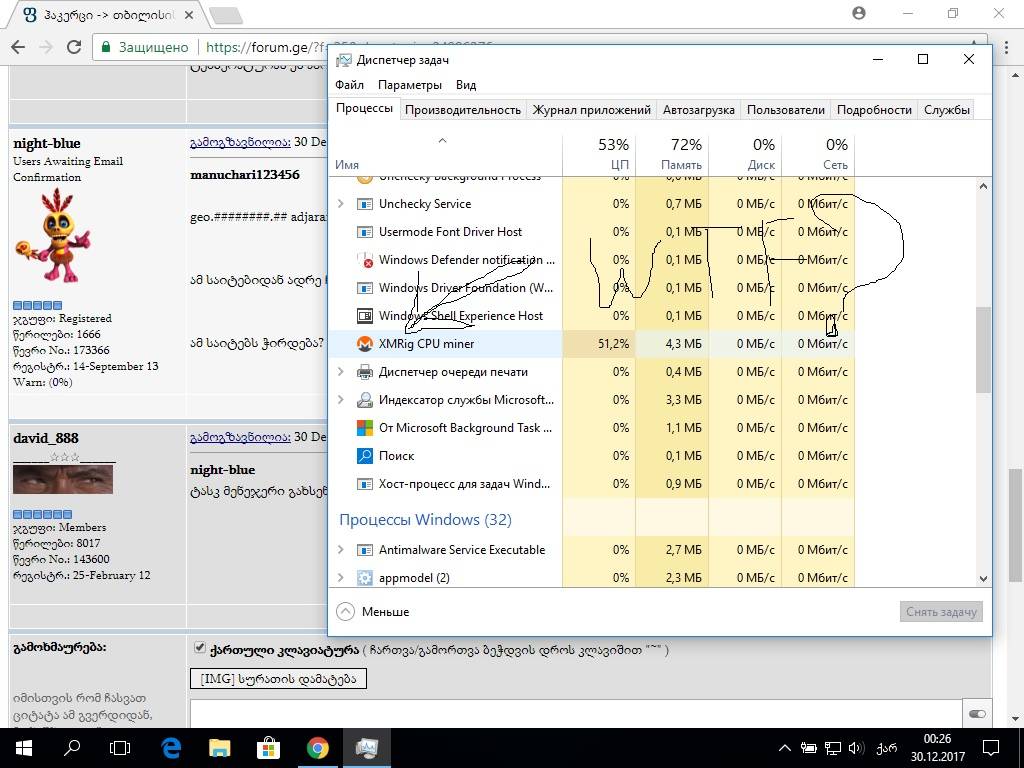Click the Chrome address bar URL
This screenshot has height=768, width=1024.
[x=264, y=47]
